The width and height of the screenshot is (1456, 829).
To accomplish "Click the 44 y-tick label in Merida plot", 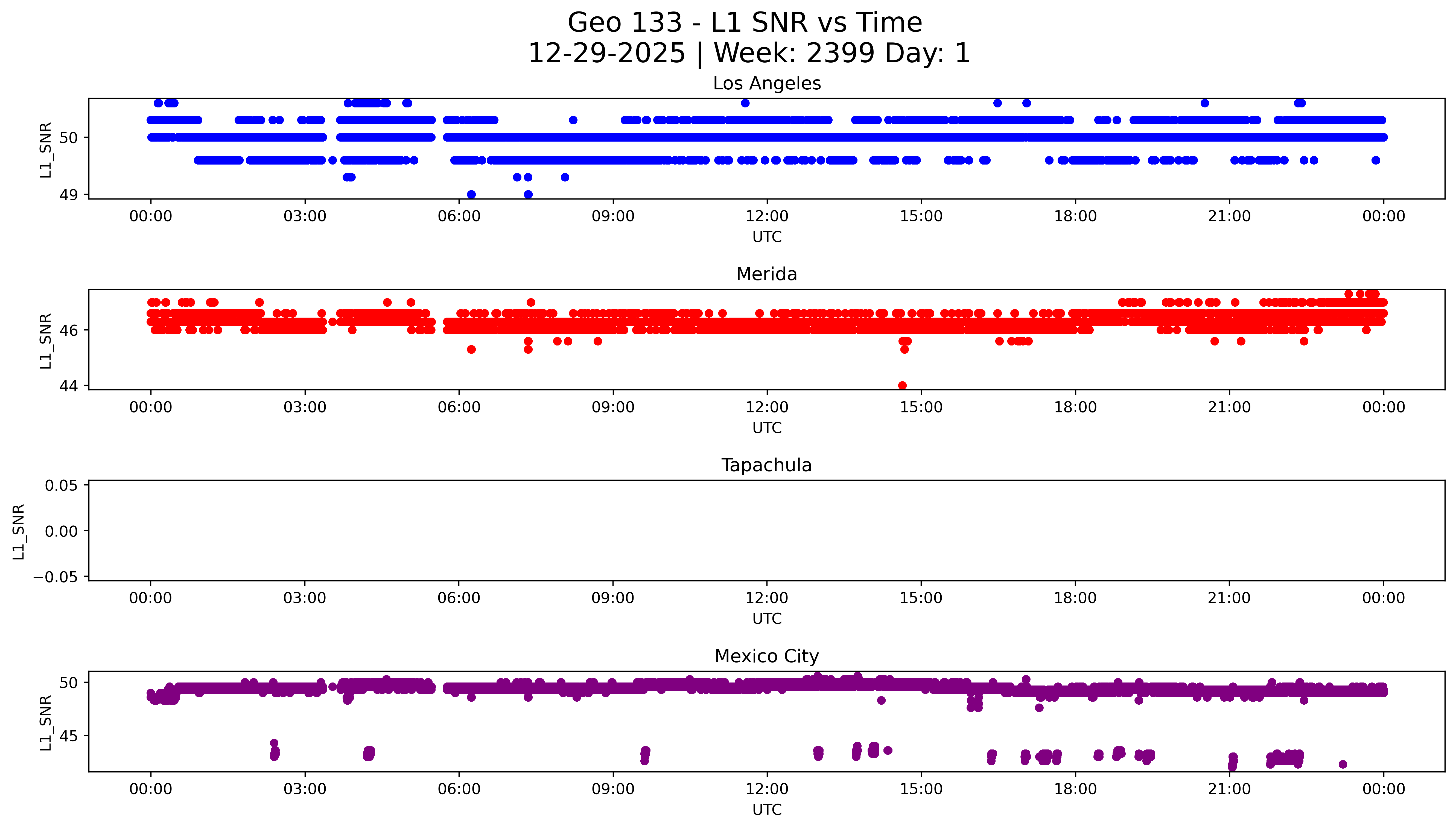I will point(68,386).
